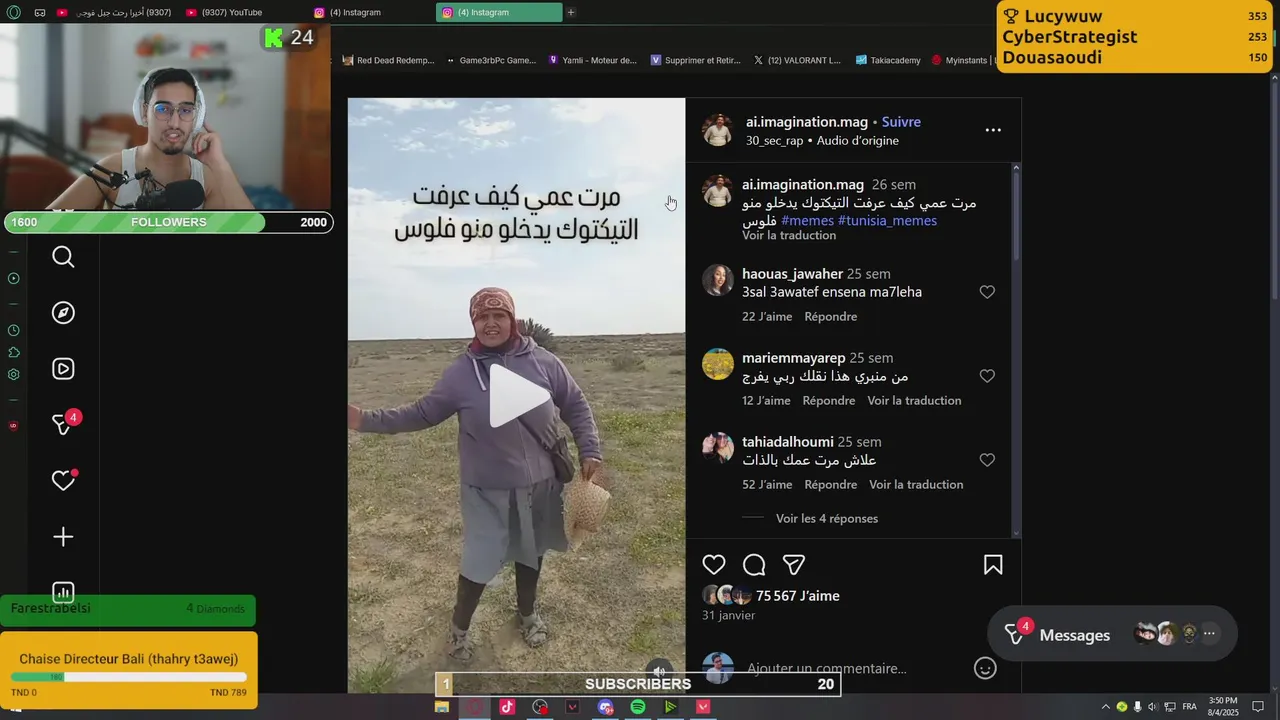Image resolution: width=1280 pixels, height=720 pixels.
Task: Open the Opera sidebar player icon
Action: pyautogui.click(x=13, y=279)
